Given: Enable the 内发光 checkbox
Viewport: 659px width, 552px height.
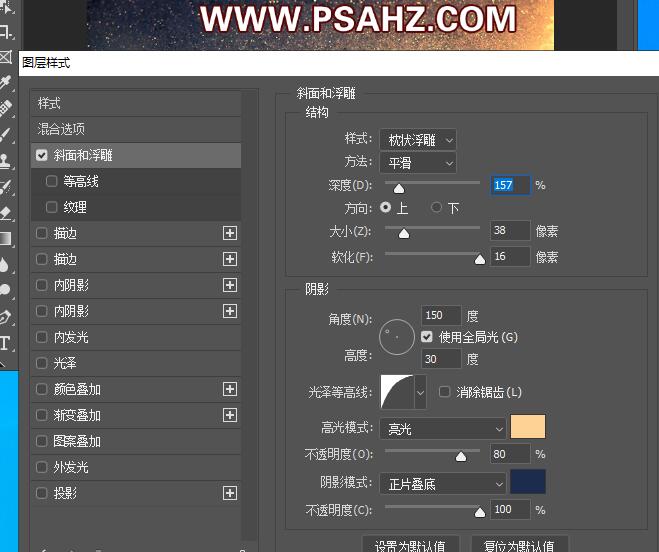Looking at the screenshot, I should click(x=42, y=337).
